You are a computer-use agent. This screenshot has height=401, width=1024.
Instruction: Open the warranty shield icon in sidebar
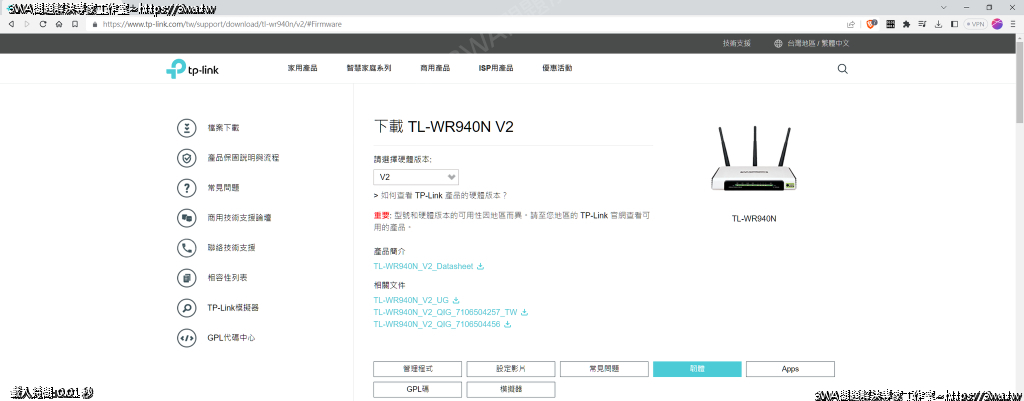186,158
